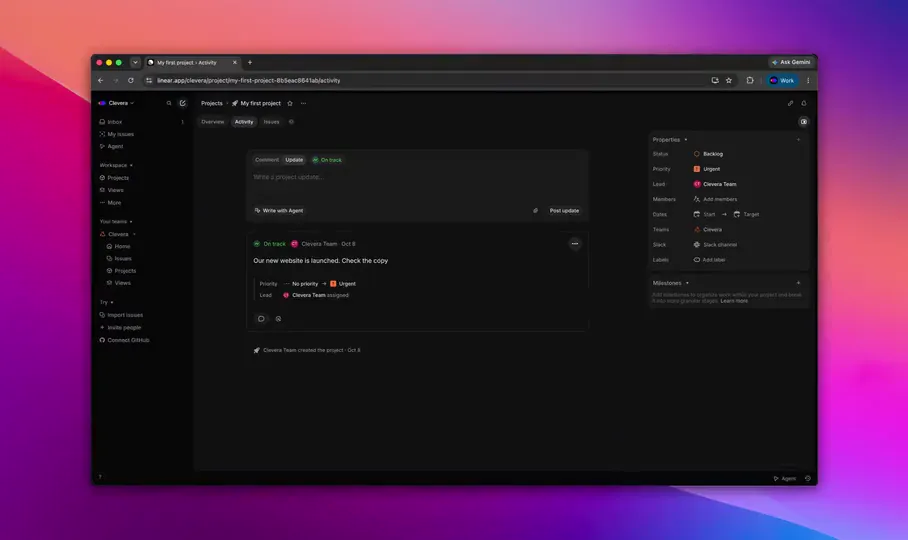Open Ask Gemini in Chrome
This screenshot has width=908, height=540.
coord(791,62)
